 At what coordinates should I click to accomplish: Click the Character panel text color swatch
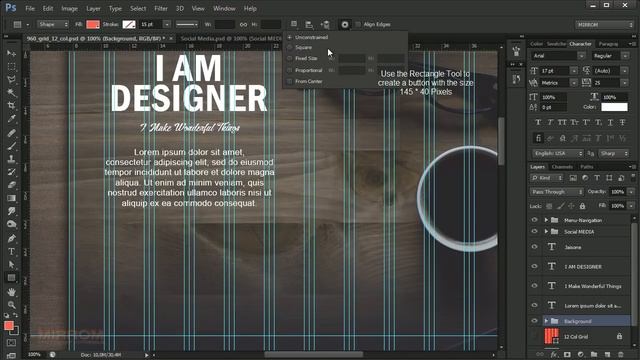(614, 107)
